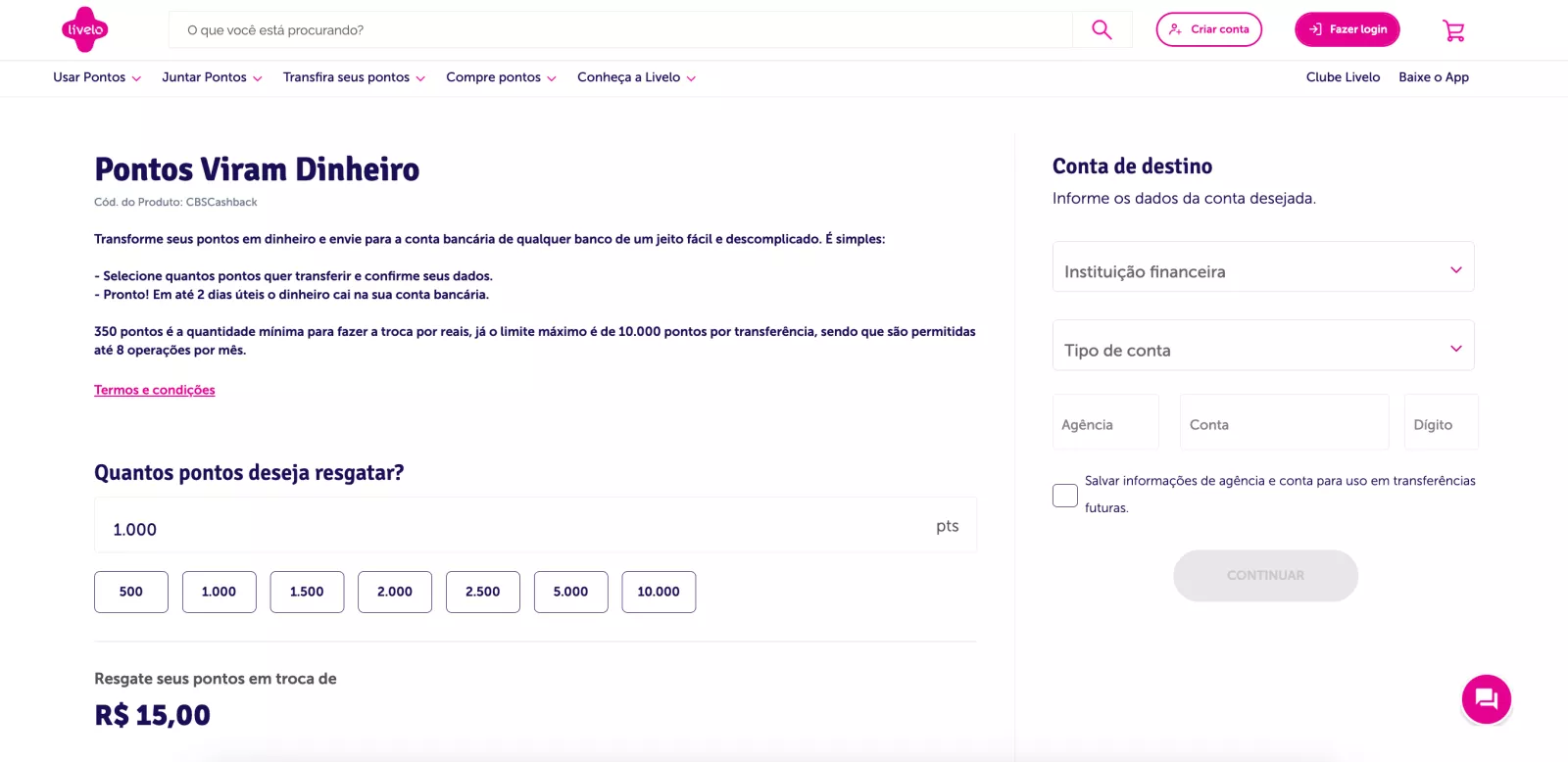Open the Tipo de conta dropdown
The height and width of the screenshot is (762, 1568).
coord(1263,345)
